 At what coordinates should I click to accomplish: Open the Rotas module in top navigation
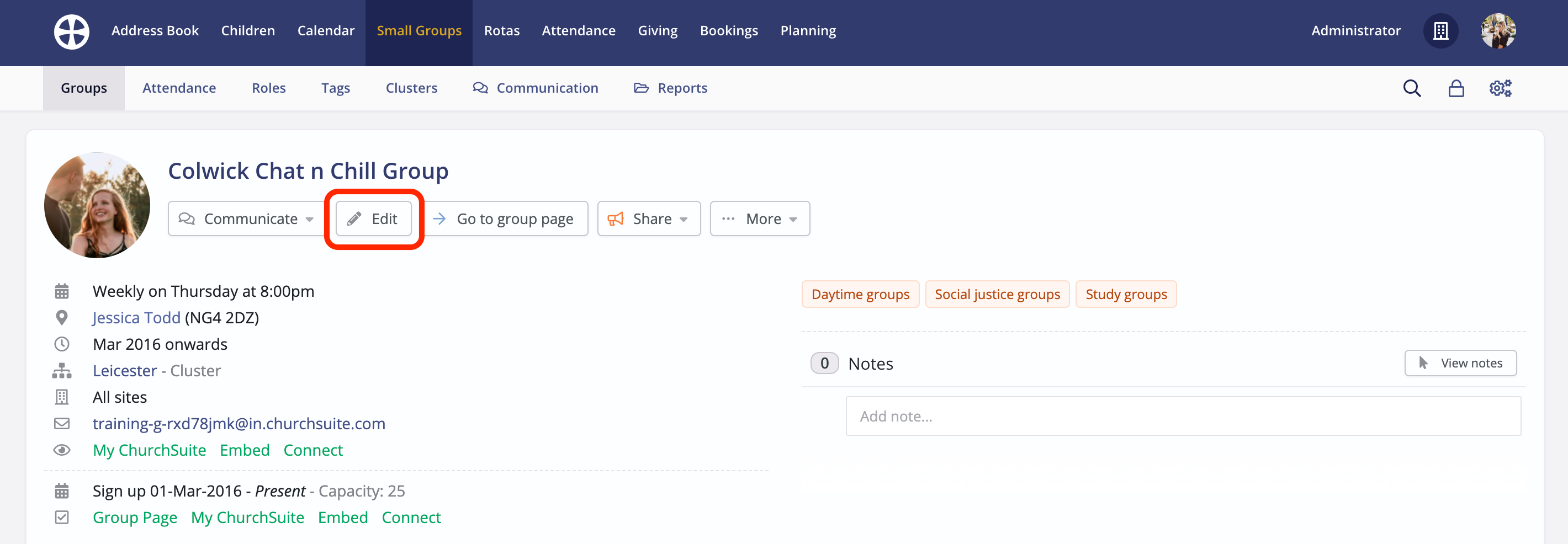point(501,30)
